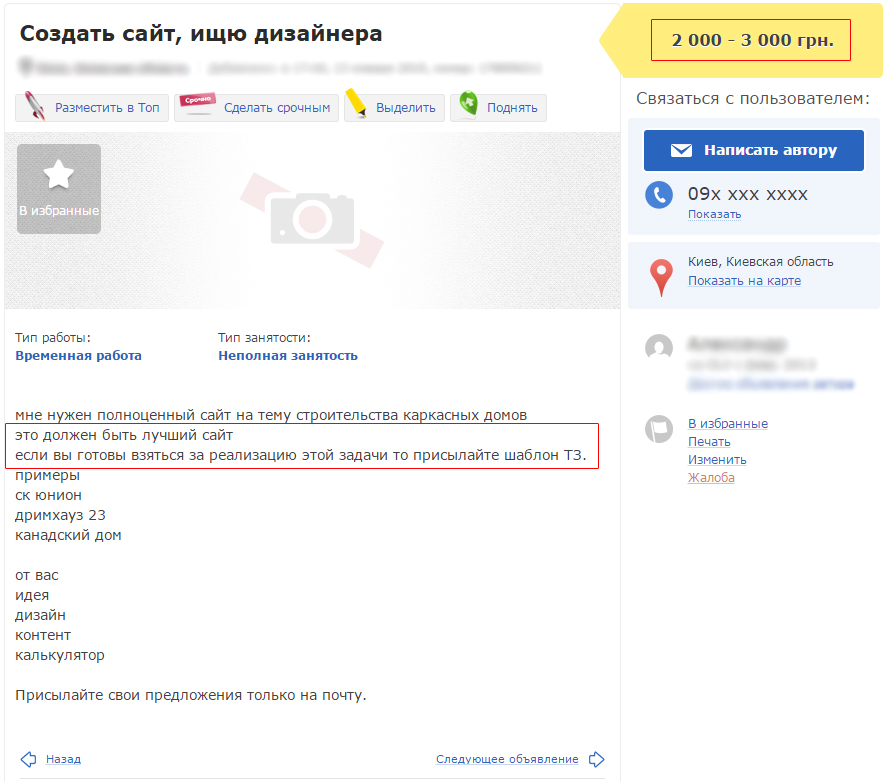Click the flag icon beside 'В избранные'
Image resolution: width=892 pixels, height=782 pixels.
[x=658, y=429]
